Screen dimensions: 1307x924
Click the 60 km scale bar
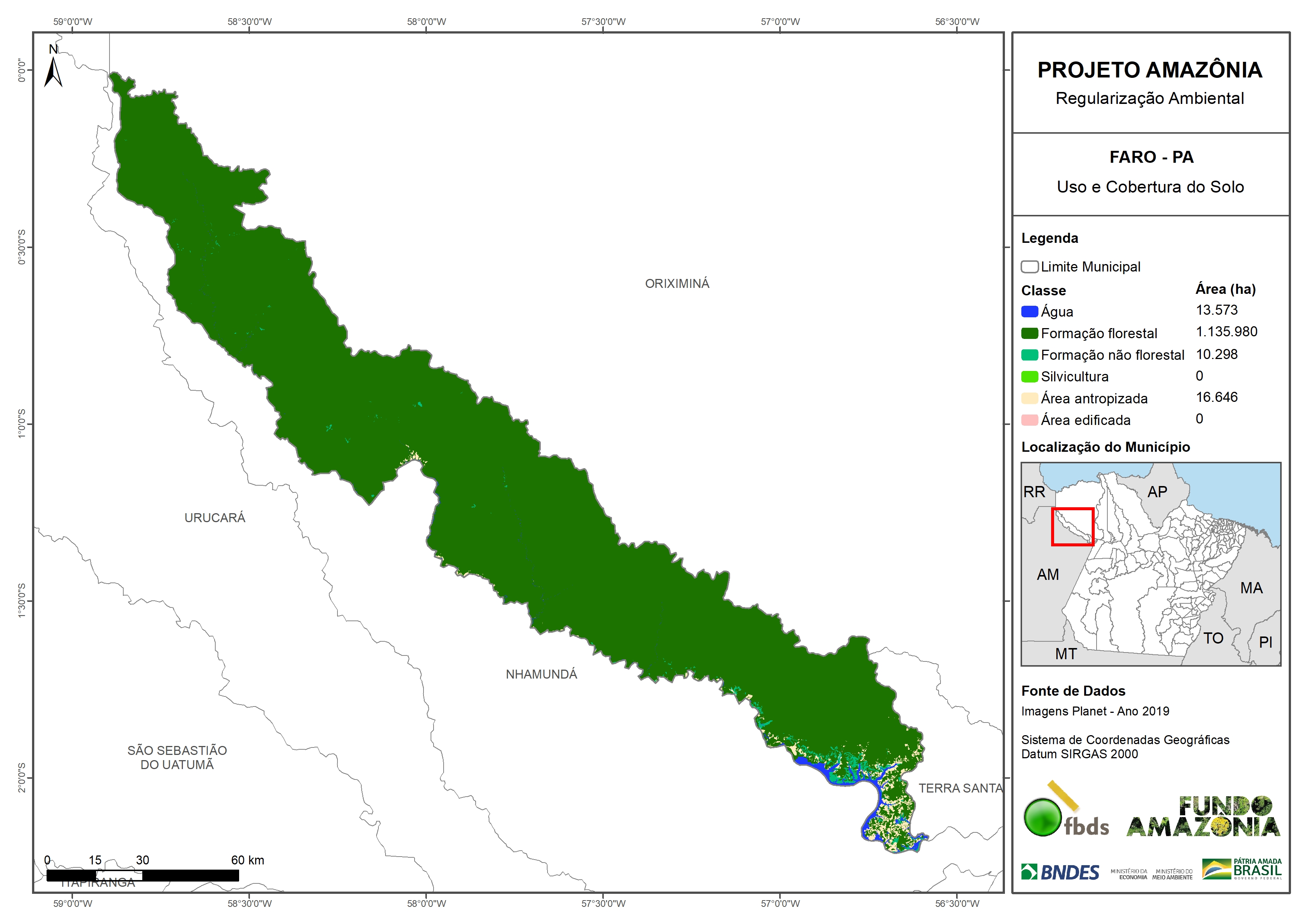(x=142, y=875)
